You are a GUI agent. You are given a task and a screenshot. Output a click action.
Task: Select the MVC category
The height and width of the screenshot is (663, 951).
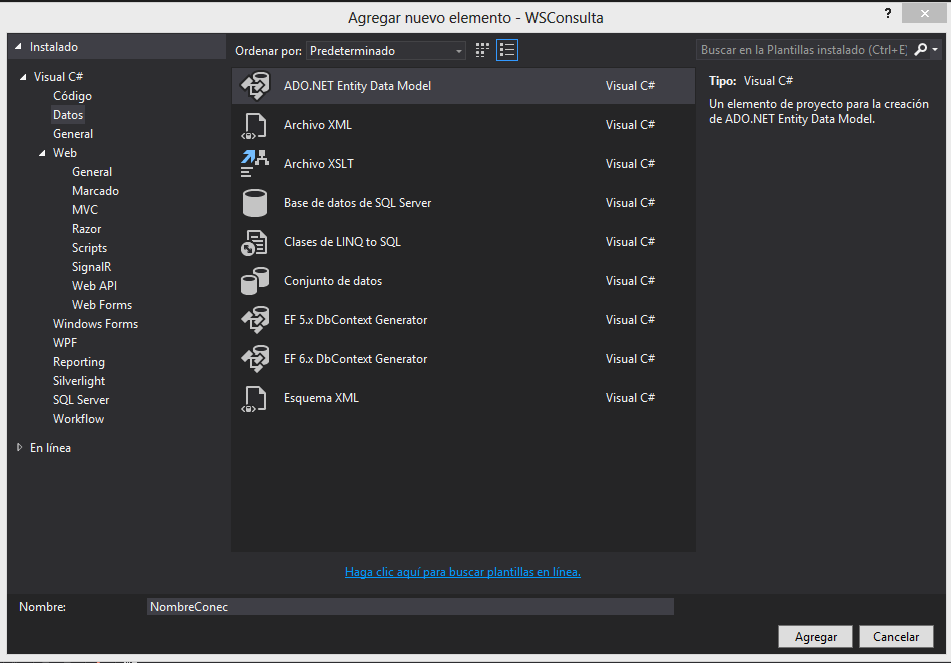[x=84, y=210]
